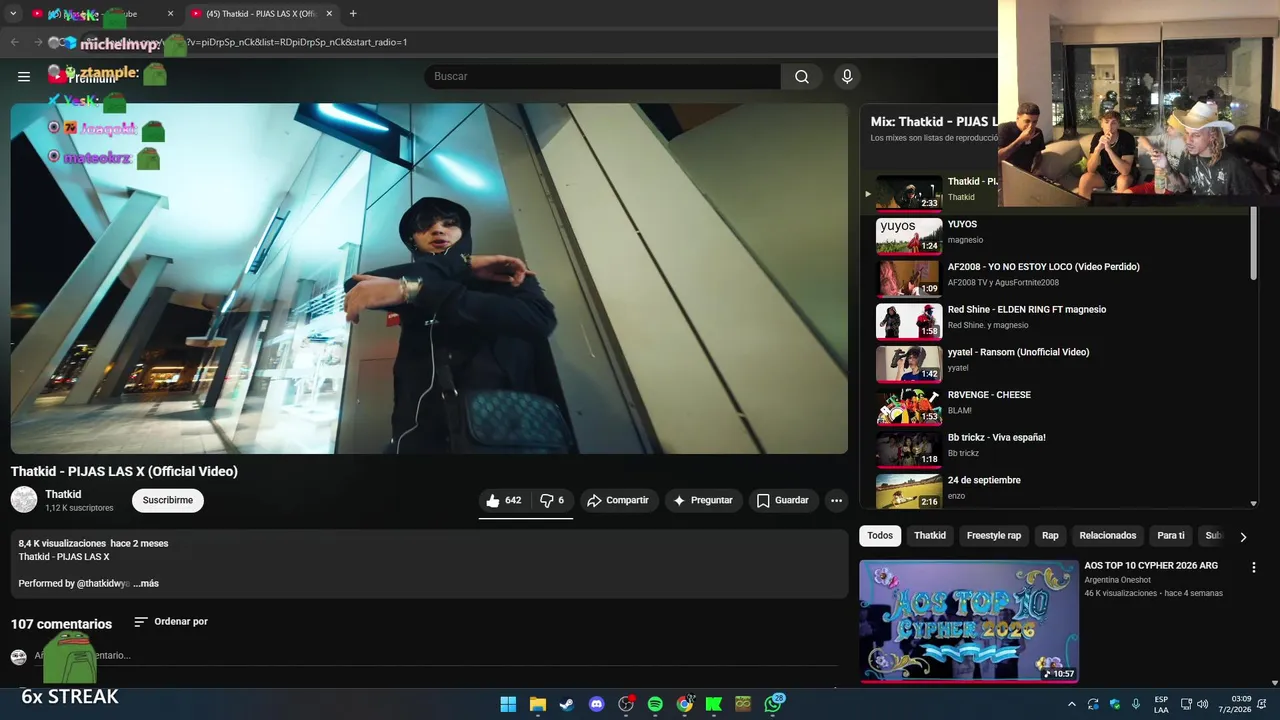The width and height of the screenshot is (1280, 720).
Task: Select the Todos filter chip
Action: coord(880,536)
